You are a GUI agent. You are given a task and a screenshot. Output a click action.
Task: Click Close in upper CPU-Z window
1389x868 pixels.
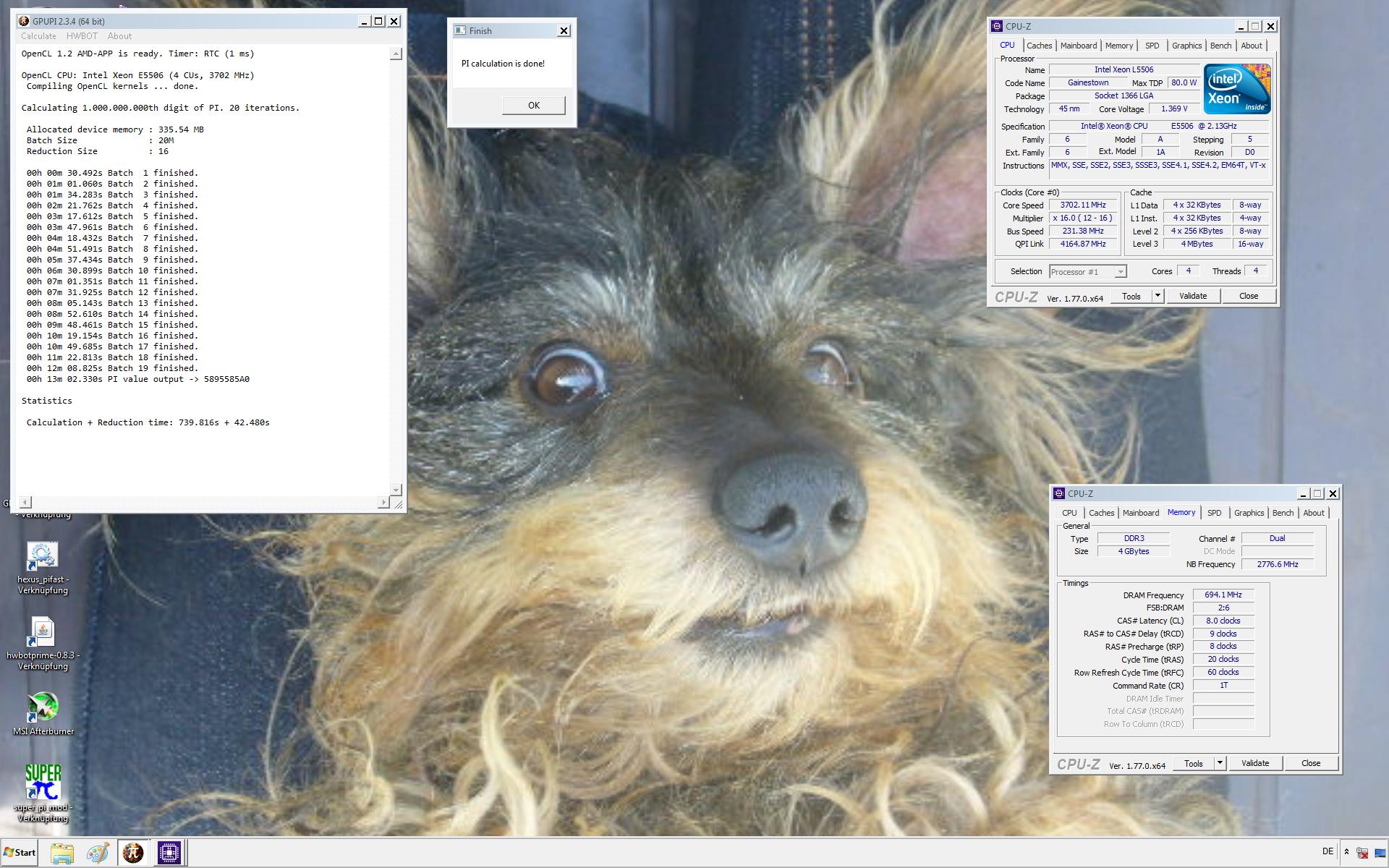pyautogui.click(x=1249, y=296)
